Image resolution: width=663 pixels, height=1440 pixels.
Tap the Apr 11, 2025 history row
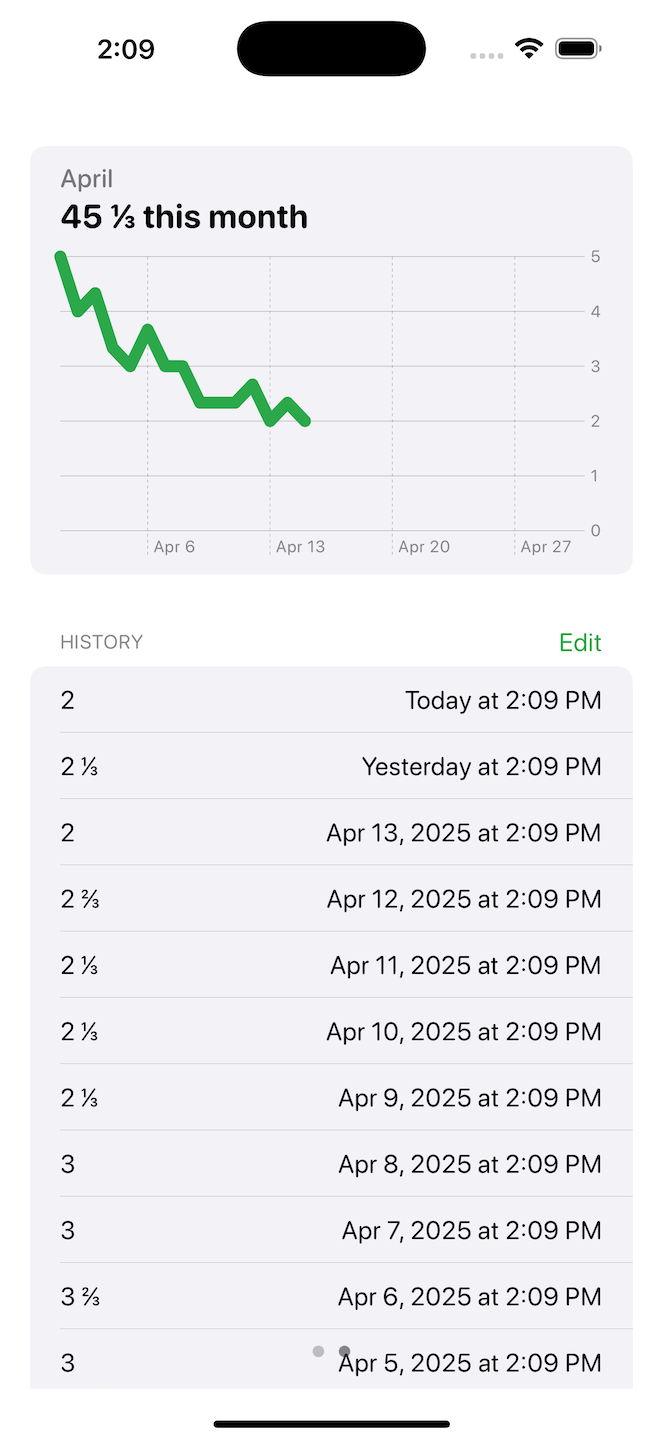[331, 964]
